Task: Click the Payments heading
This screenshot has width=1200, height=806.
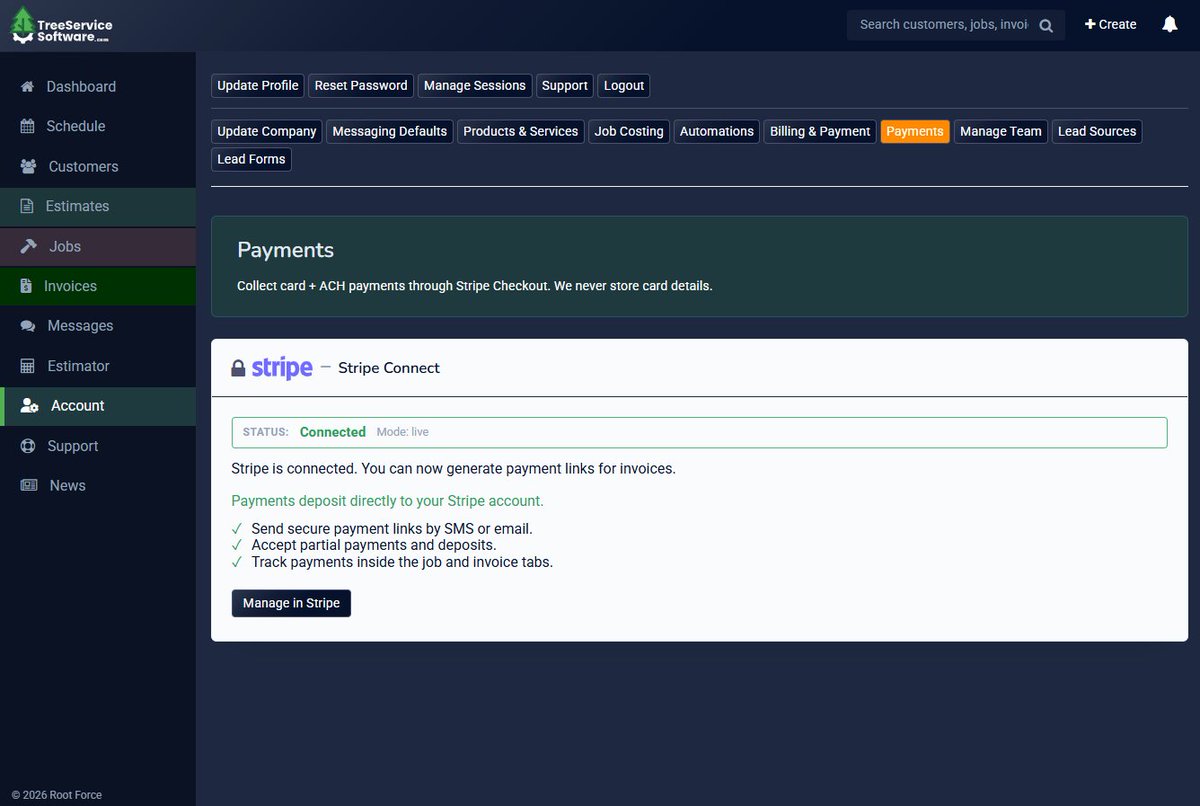Action: tap(286, 250)
